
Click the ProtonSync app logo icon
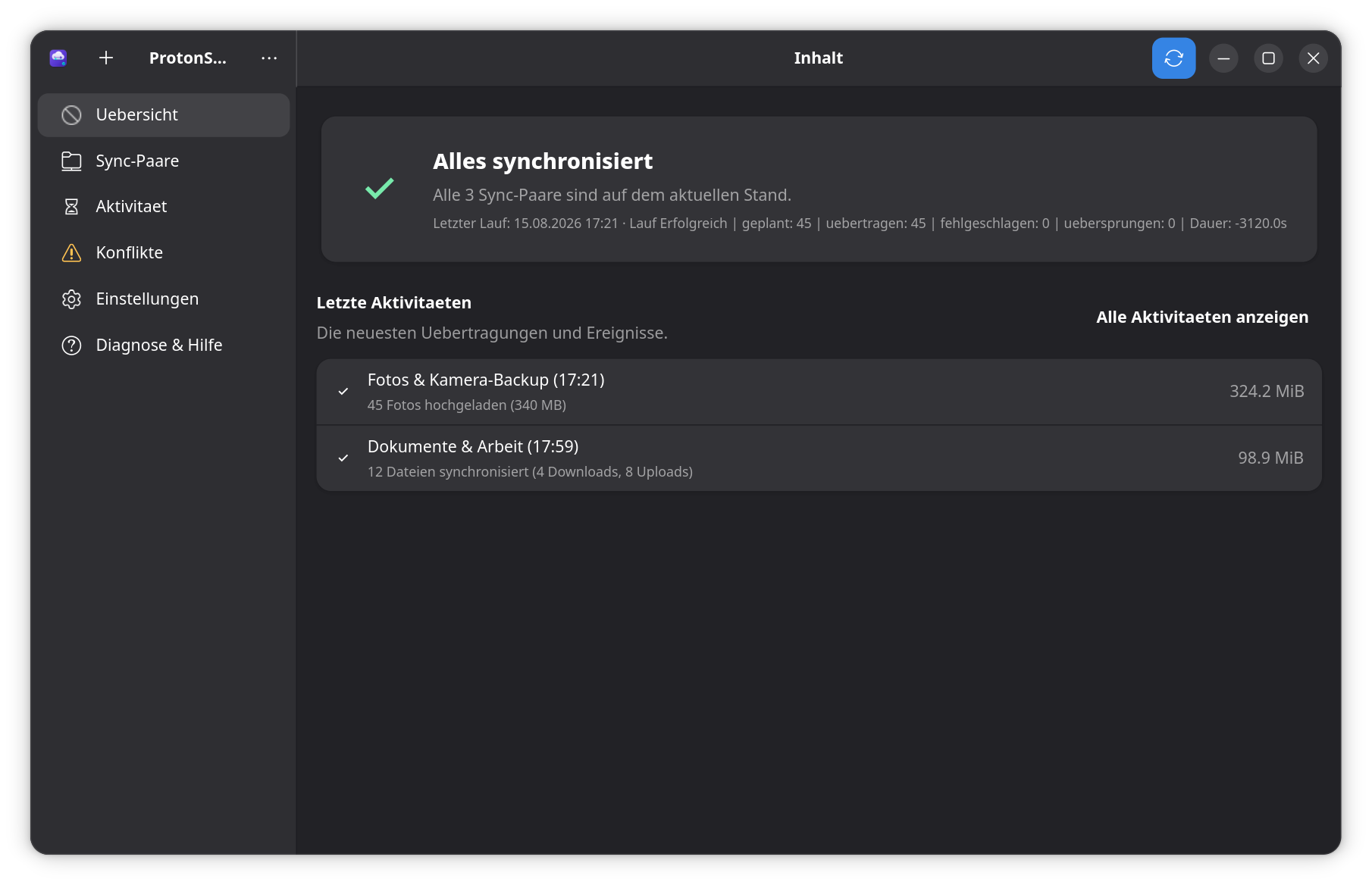[58, 58]
